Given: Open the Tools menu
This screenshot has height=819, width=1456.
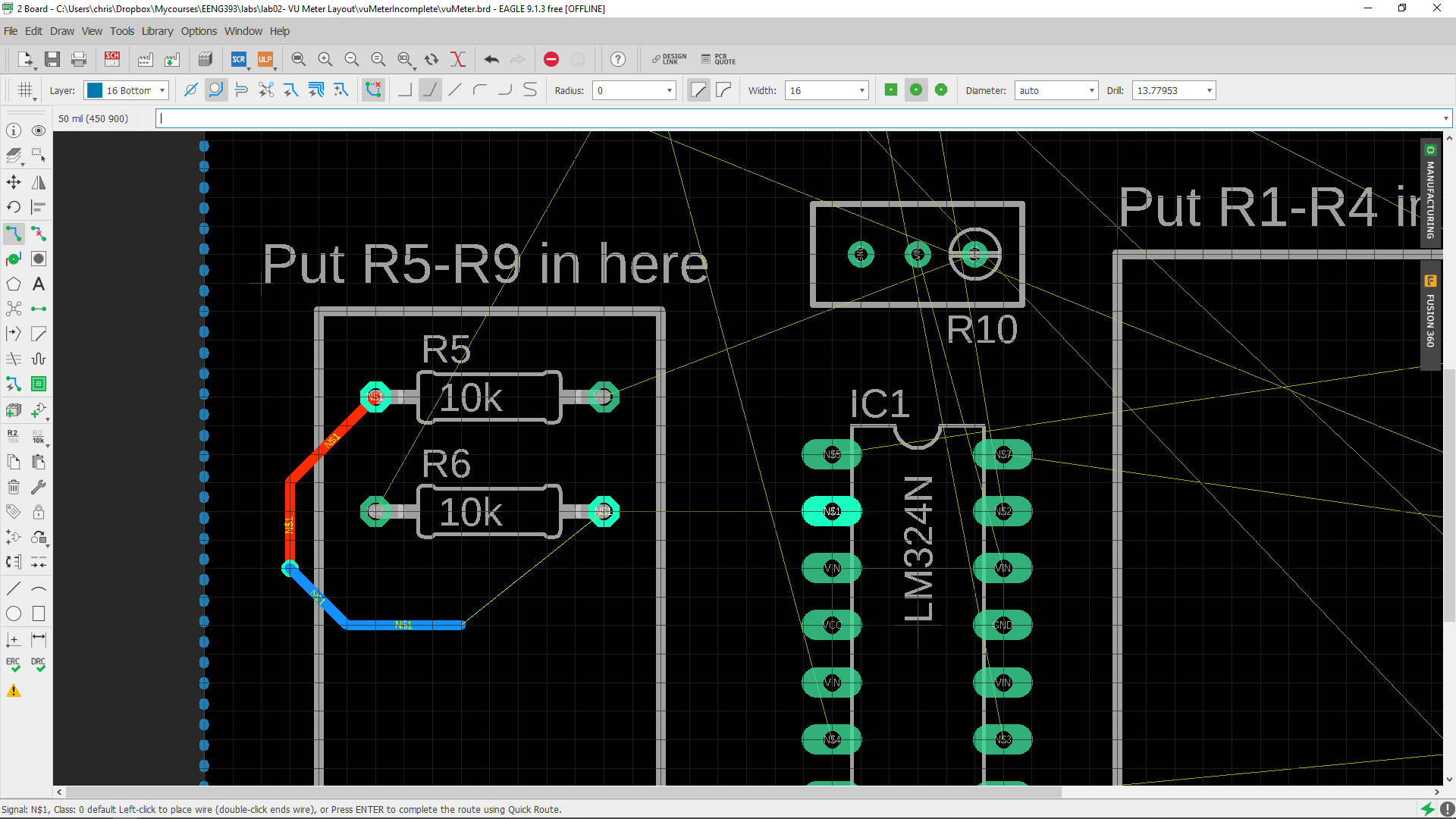Looking at the screenshot, I should pos(122,31).
